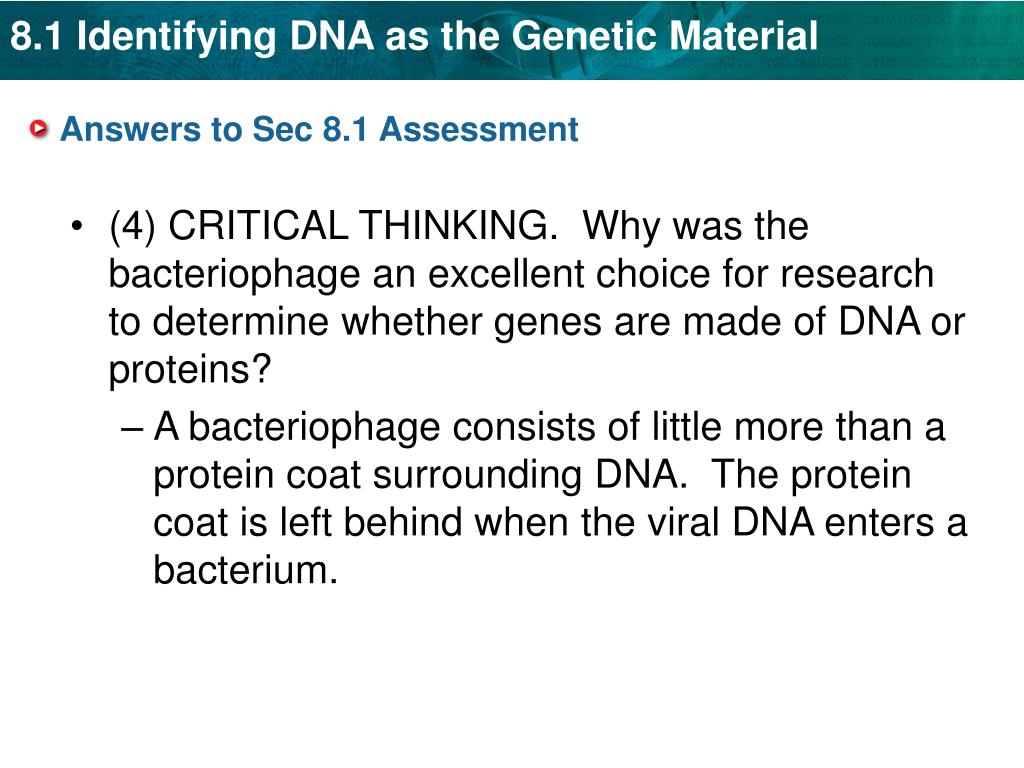The width and height of the screenshot is (1024, 768).
Task: Select the slide title '8.1 Identifying DNA as the Genetic Material'
Action: pos(414,35)
